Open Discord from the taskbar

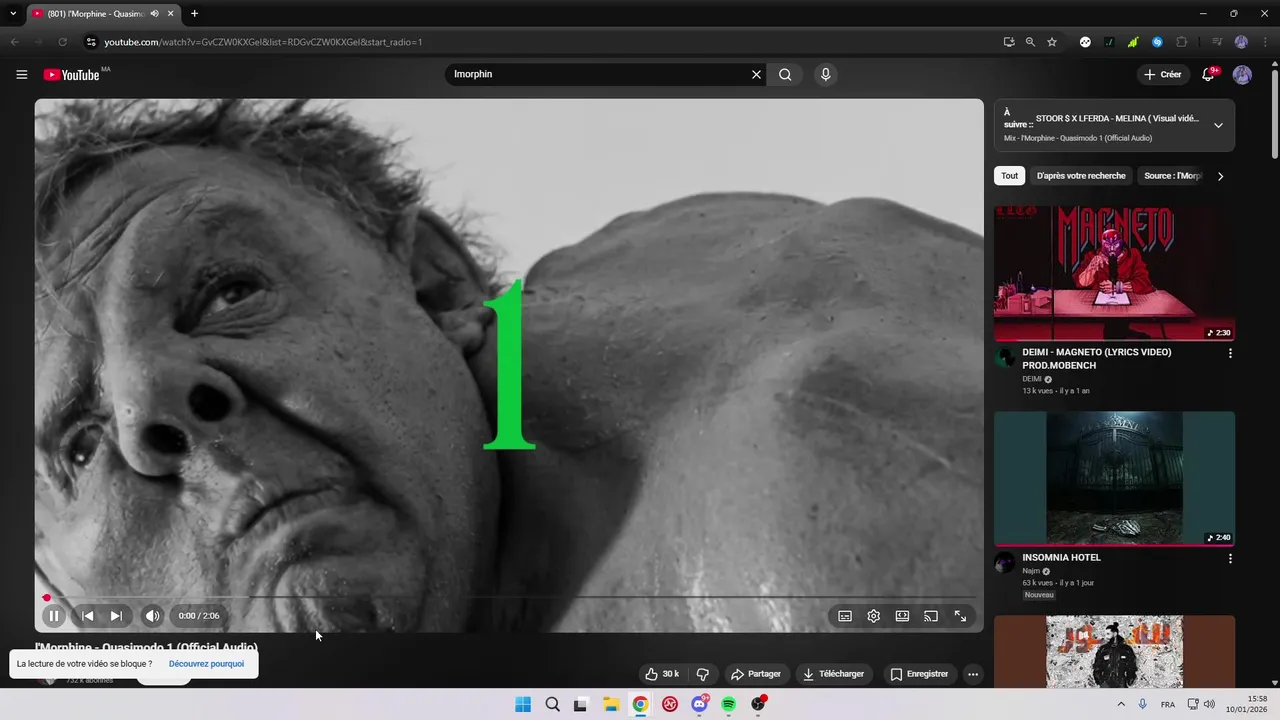[699, 704]
